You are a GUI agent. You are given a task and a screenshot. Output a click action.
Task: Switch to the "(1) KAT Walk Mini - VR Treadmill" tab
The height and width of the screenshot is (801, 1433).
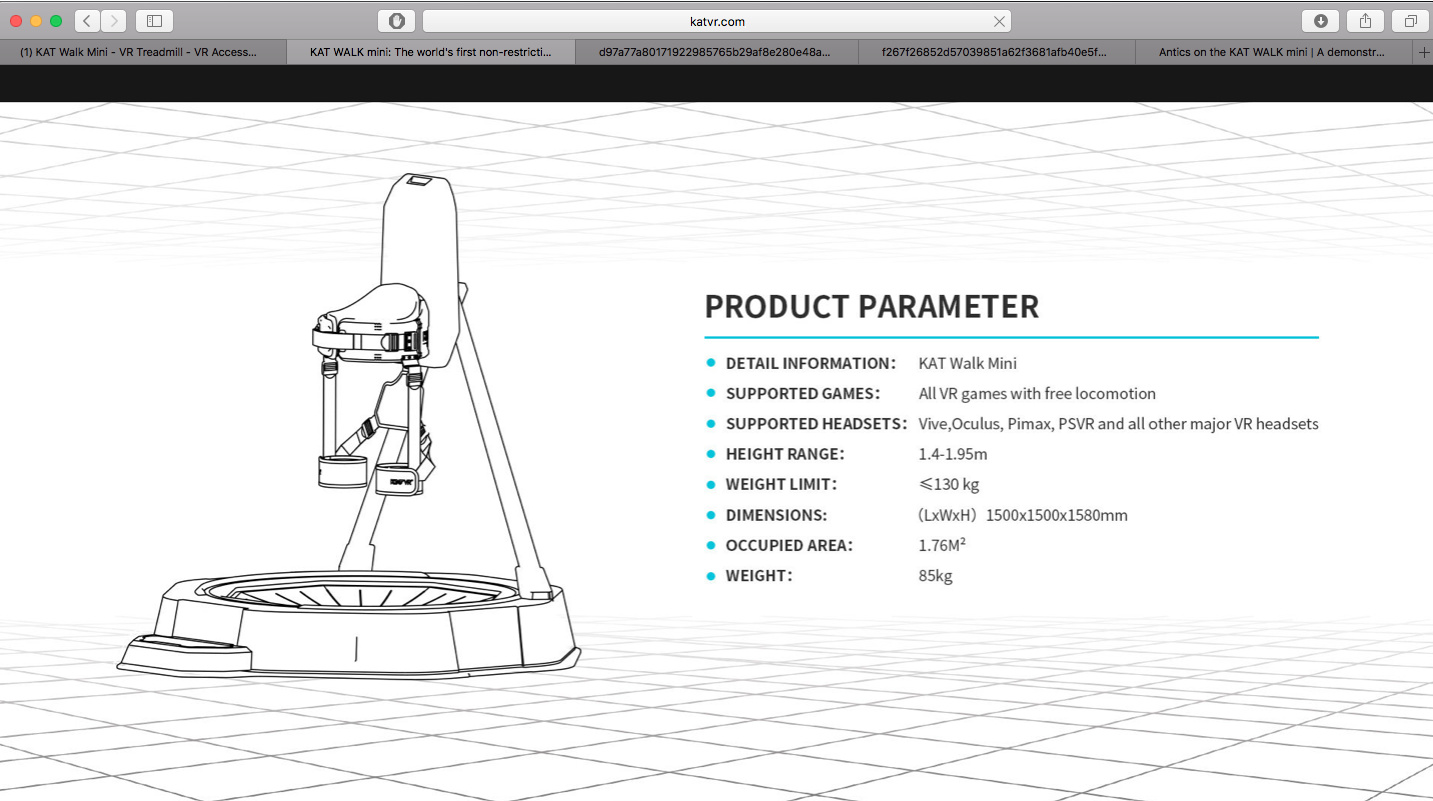coord(143,53)
